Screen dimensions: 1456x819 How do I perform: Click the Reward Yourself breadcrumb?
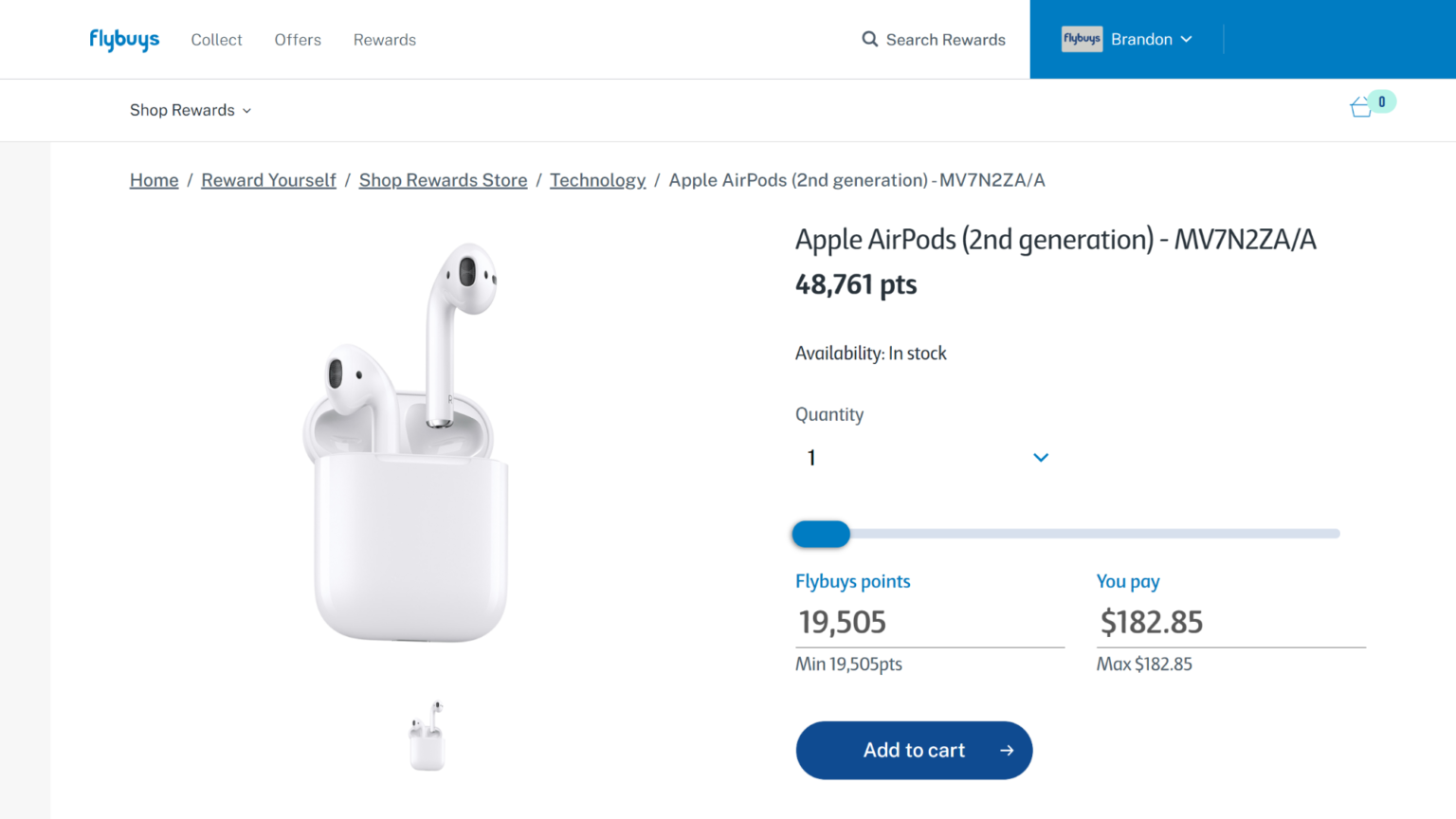(x=268, y=179)
